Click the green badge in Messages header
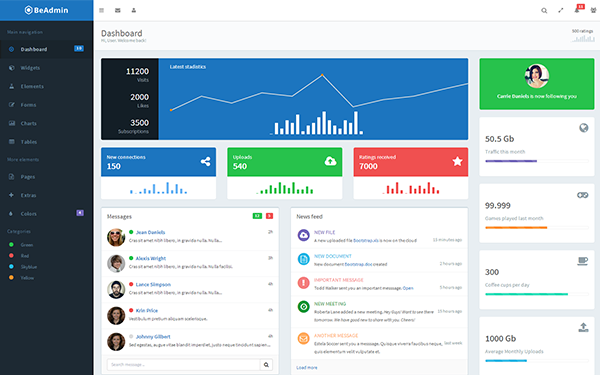Image resolution: width=600 pixels, height=375 pixels. pos(257,216)
